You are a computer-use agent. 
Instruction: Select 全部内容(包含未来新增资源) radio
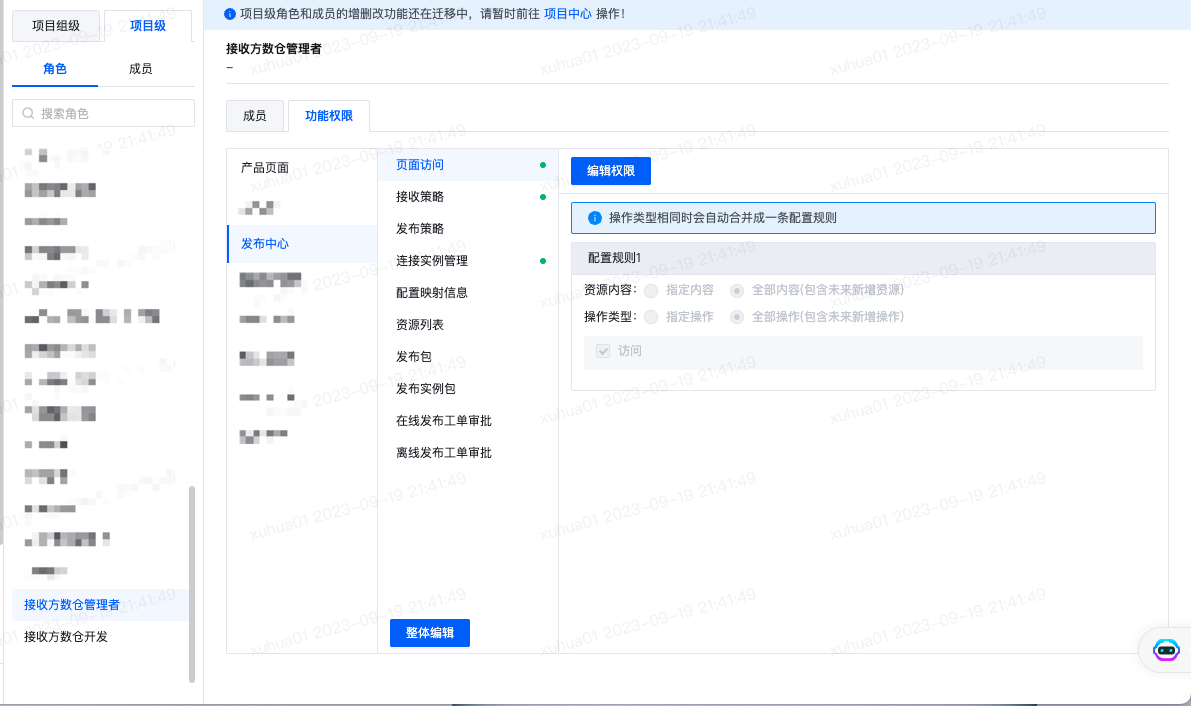737,291
